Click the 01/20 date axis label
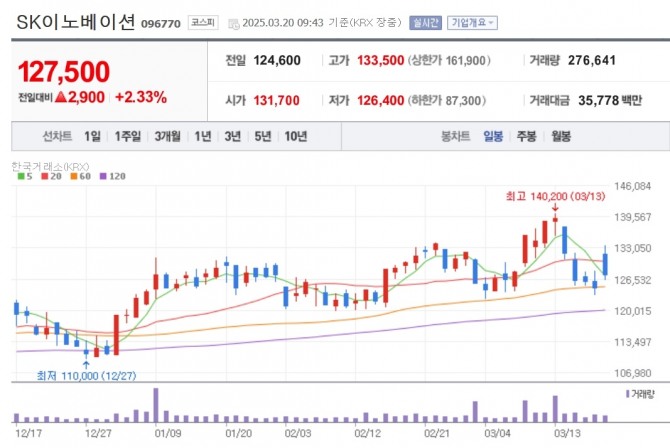This screenshot has height=448, width=670. pos(238,433)
